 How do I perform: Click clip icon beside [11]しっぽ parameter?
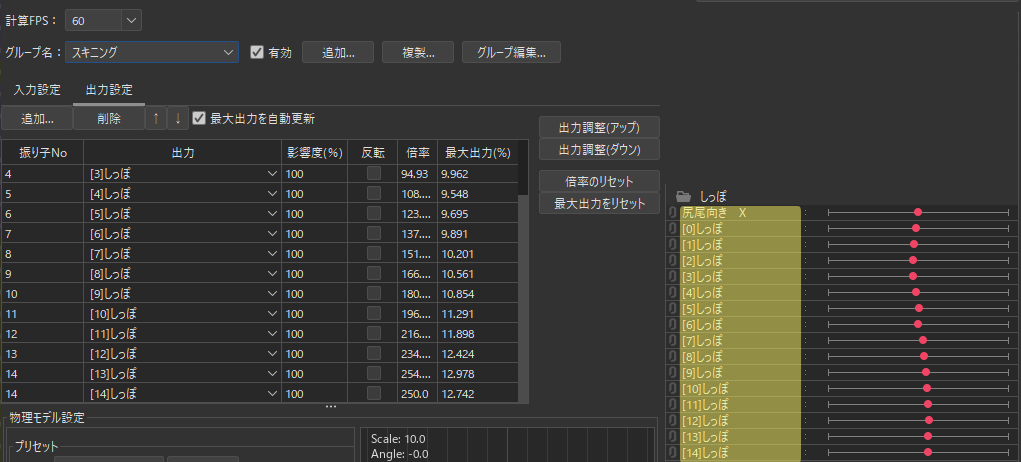coord(673,404)
